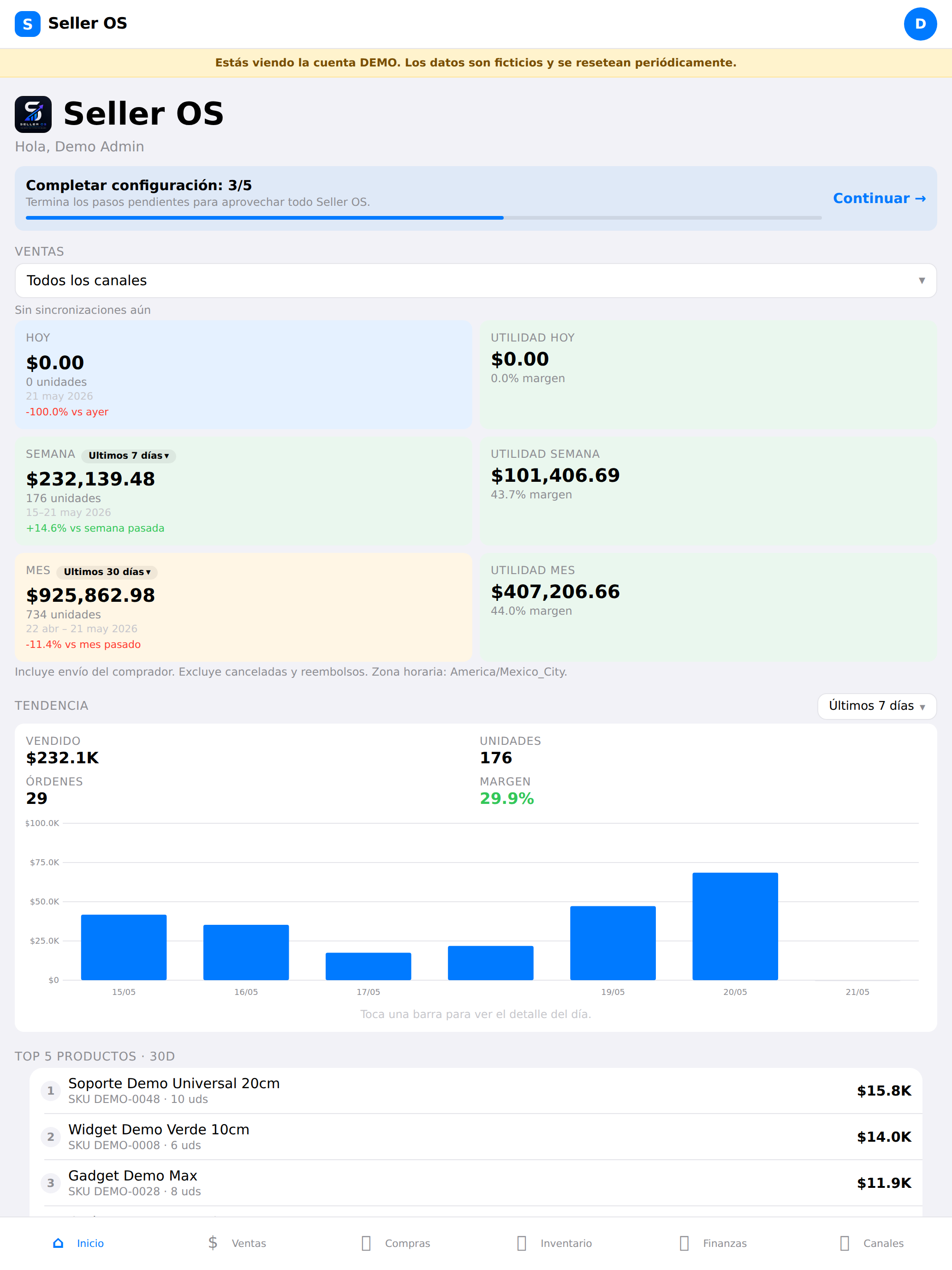The image size is (952, 1270).
Task: Switch to the Finanzas tab
Action: [713, 1243]
